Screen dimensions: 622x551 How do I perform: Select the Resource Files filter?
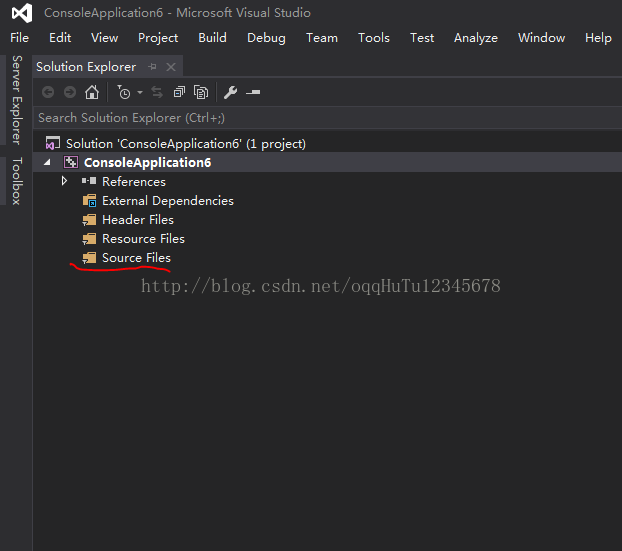pyautogui.click(x=144, y=239)
